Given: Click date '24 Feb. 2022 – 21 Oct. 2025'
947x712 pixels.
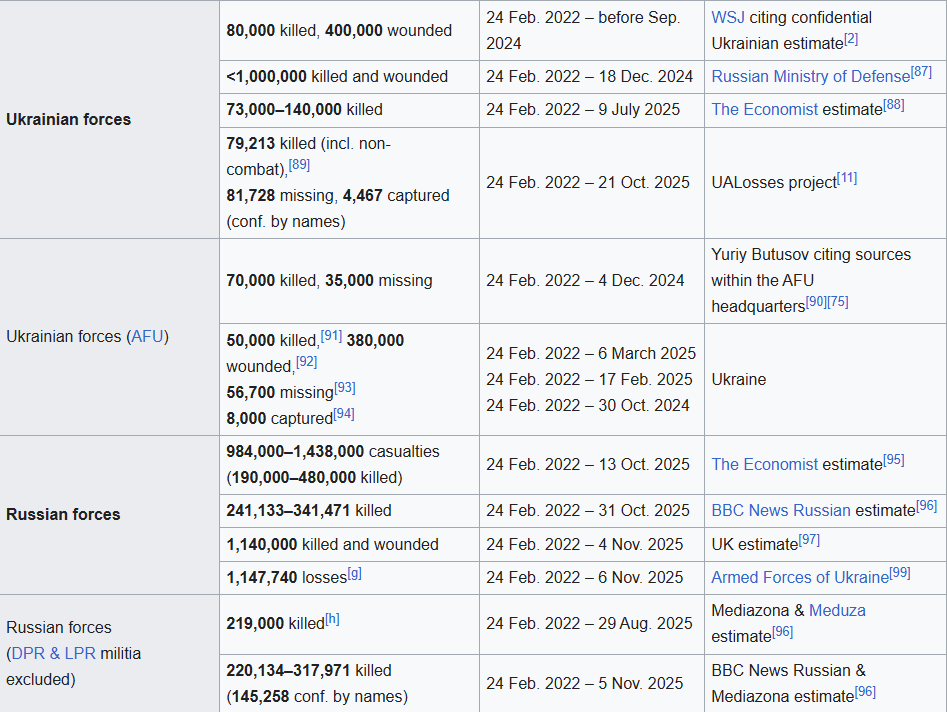Looking at the screenshot, I should 588,182.
